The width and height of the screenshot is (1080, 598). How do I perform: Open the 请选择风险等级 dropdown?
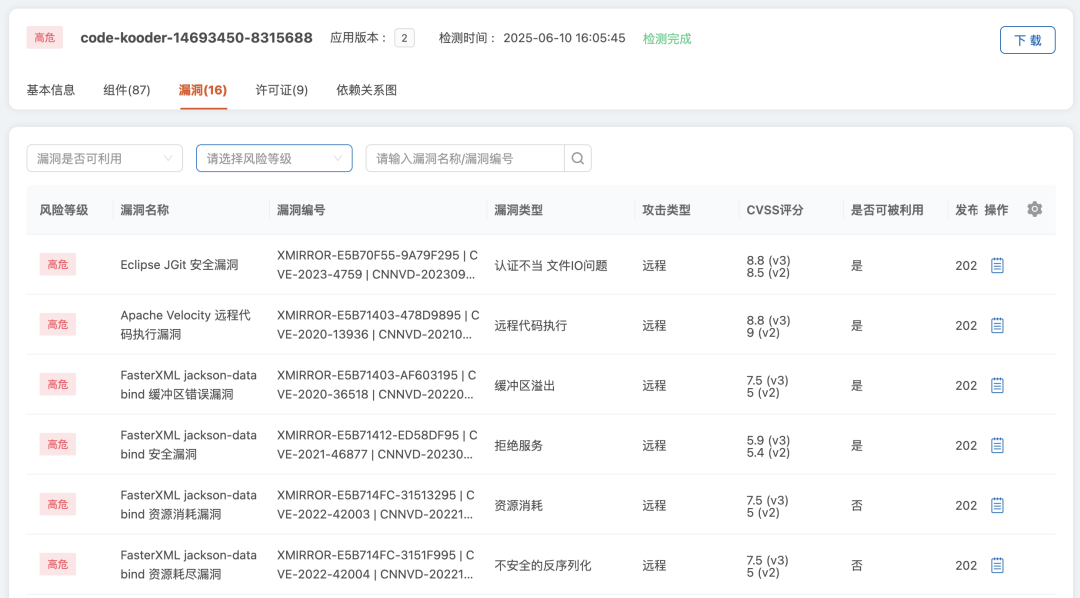click(274, 158)
